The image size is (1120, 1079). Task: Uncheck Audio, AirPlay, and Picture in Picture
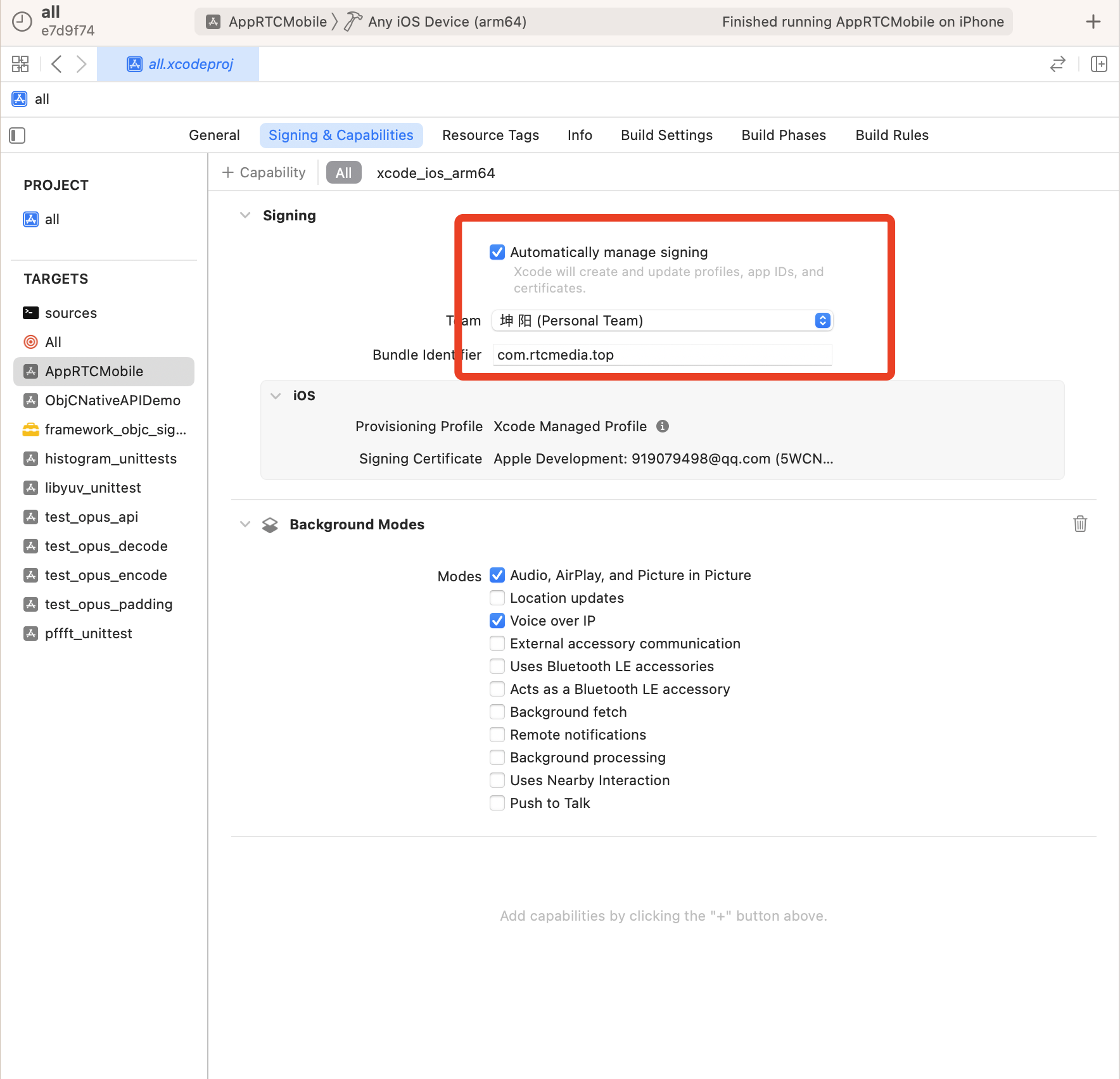pos(497,575)
